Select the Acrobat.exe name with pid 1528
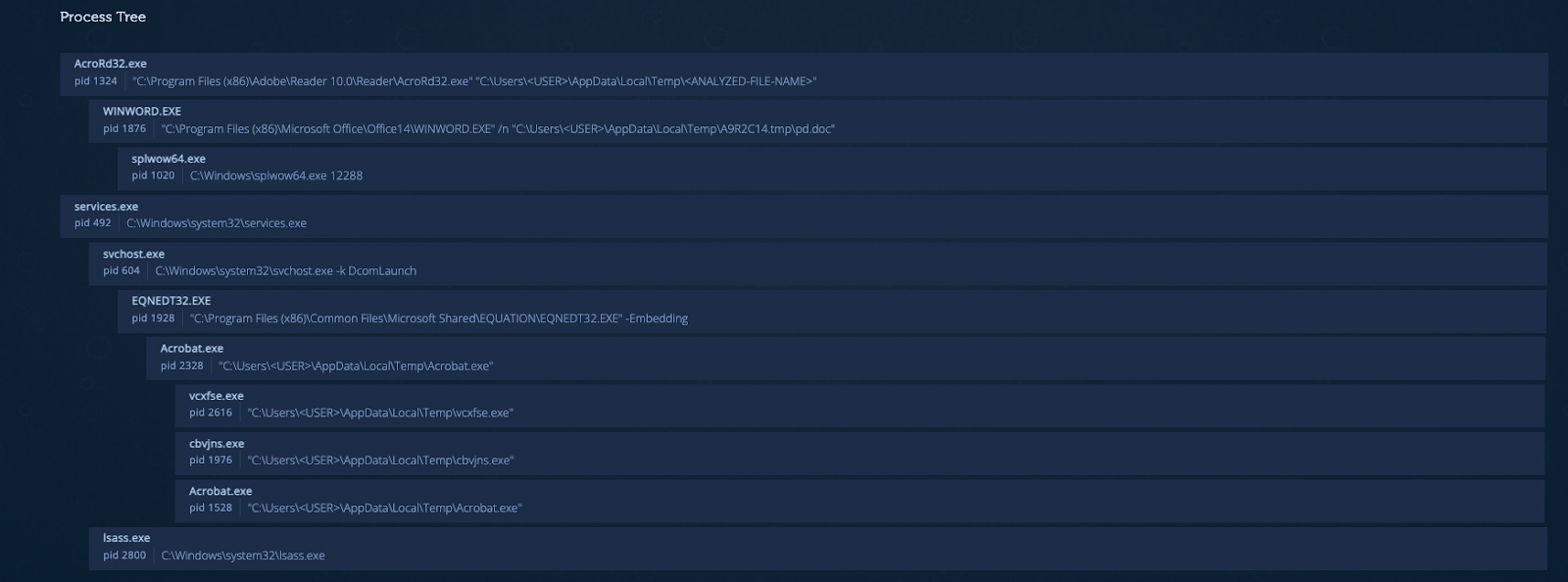The width and height of the screenshot is (1568, 582). pyautogui.click(x=220, y=491)
